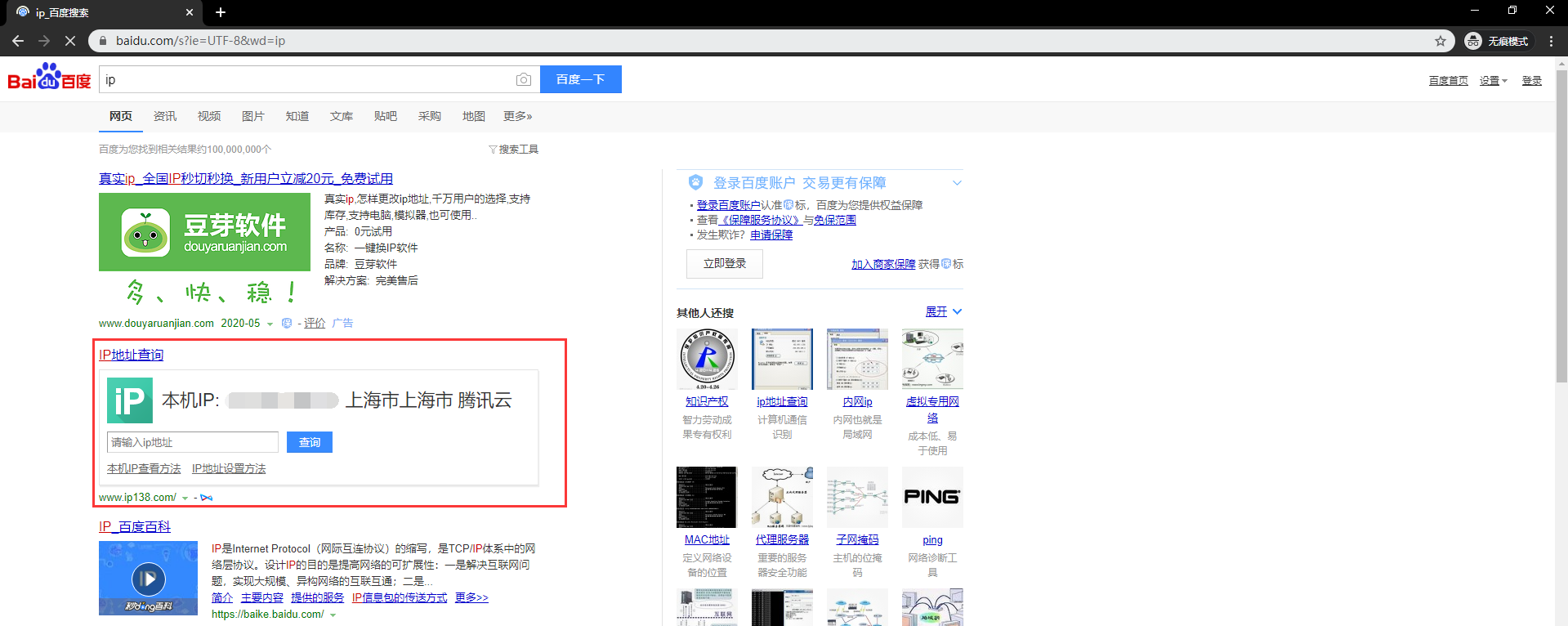
Task: Switch to the 采购 tab
Action: click(x=430, y=116)
